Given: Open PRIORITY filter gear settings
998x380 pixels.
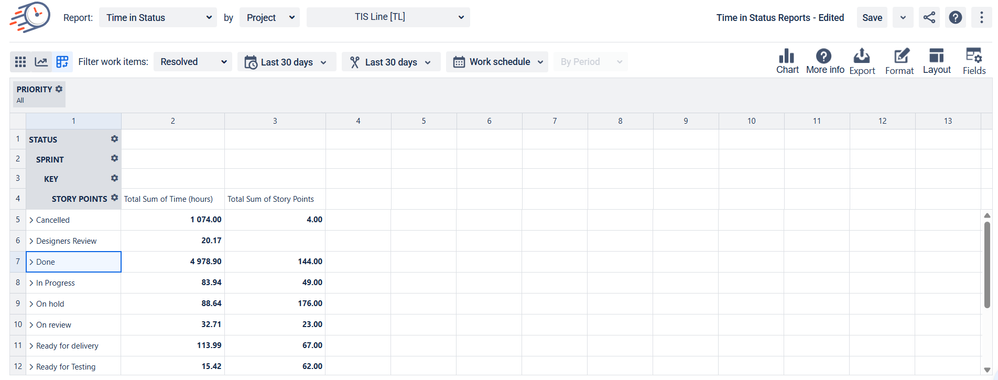Looking at the screenshot, I should click(59, 89).
